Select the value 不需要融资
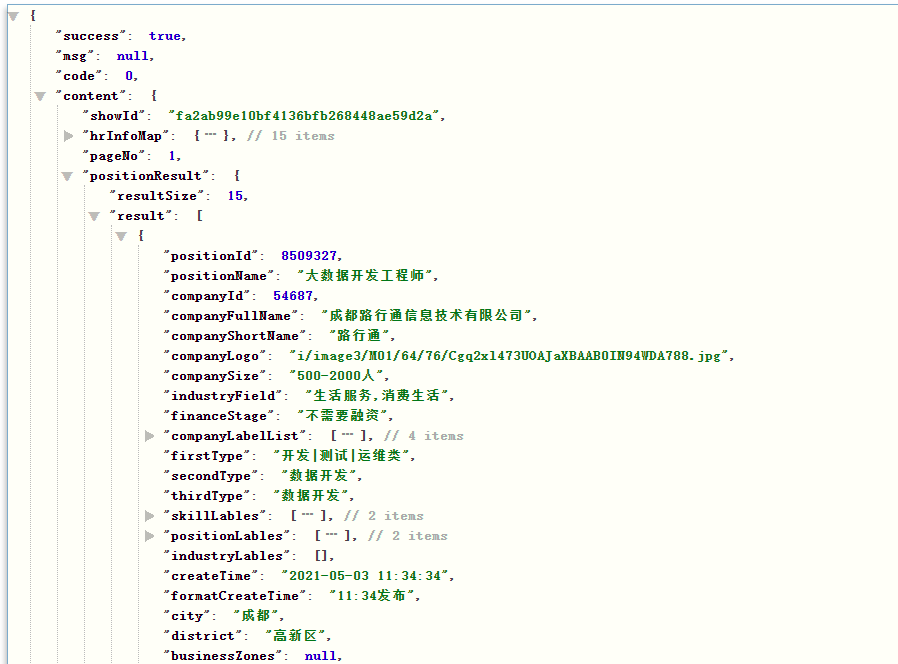Screen dimensions: 898x664 point(342,416)
